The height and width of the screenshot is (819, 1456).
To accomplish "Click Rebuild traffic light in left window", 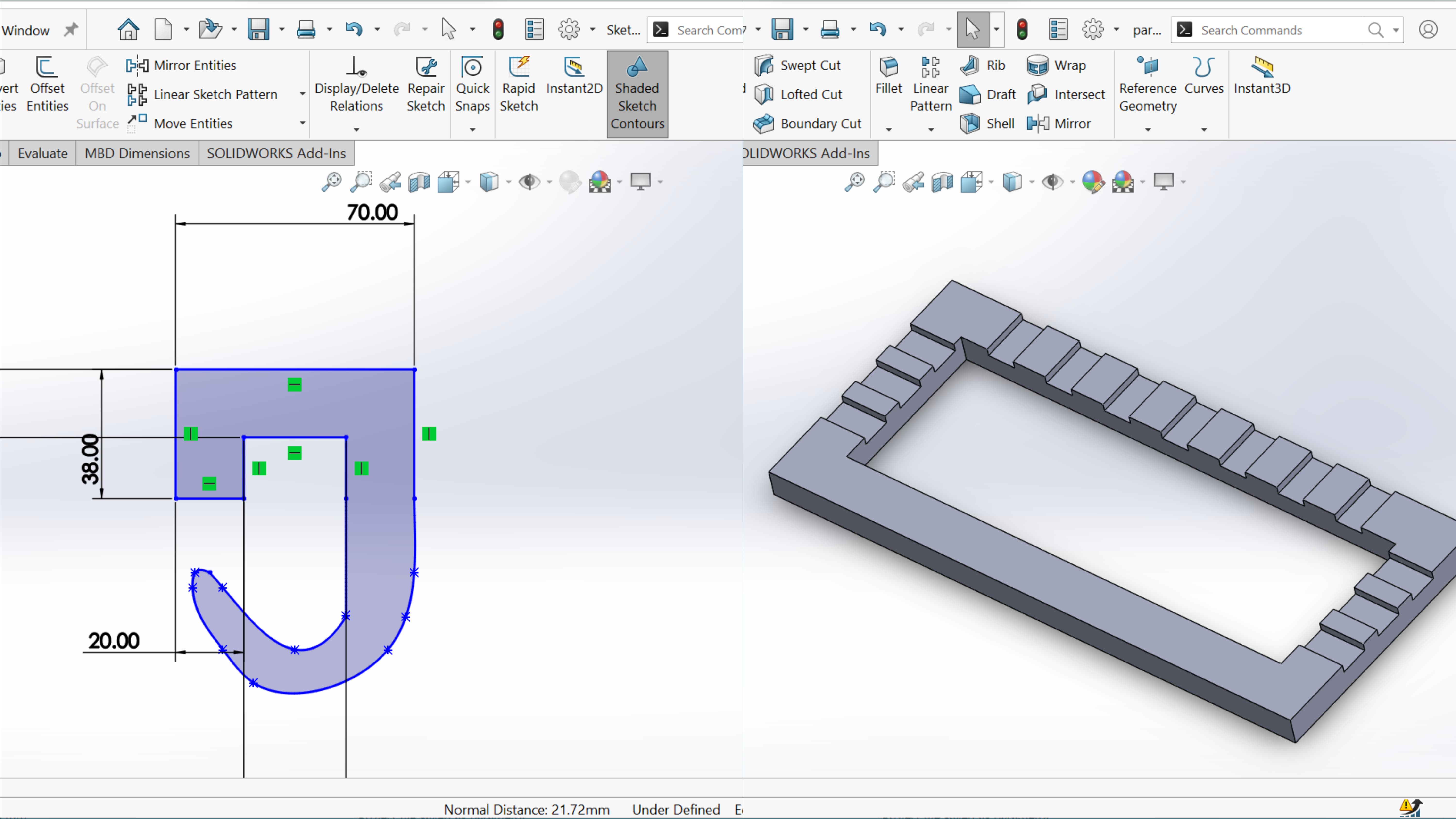I will (x=498, y=29).
